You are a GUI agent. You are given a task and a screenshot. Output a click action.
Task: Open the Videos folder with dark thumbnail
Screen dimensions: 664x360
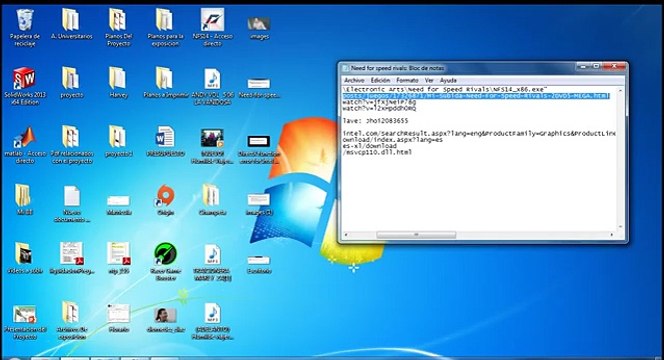tap(25, 258)
